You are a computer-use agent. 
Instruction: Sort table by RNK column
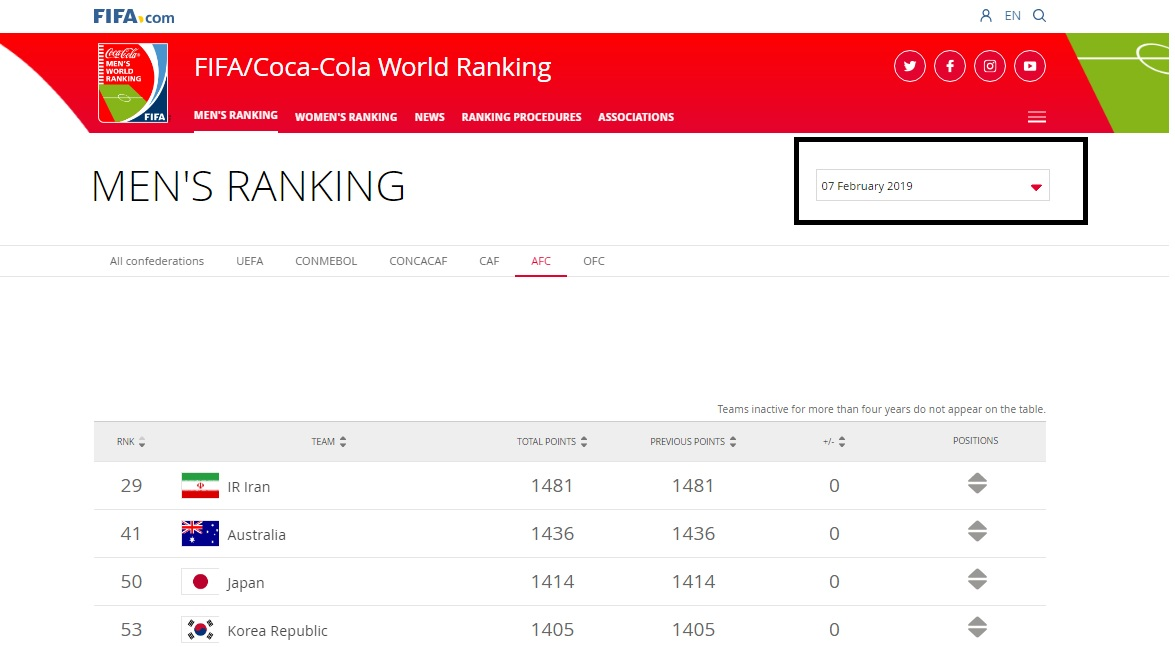pos(131,442)
